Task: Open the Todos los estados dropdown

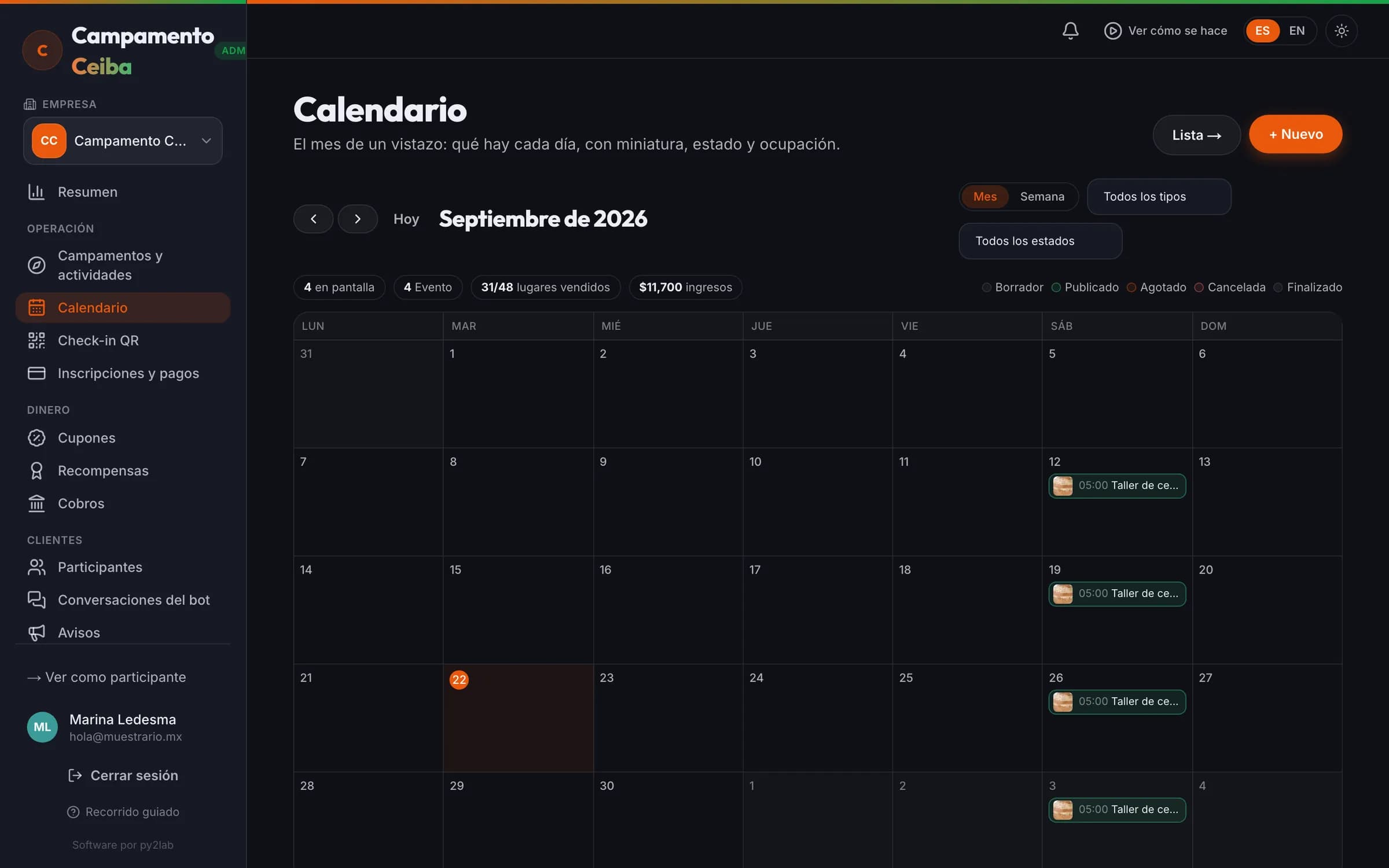Action: pos(1040,241)
